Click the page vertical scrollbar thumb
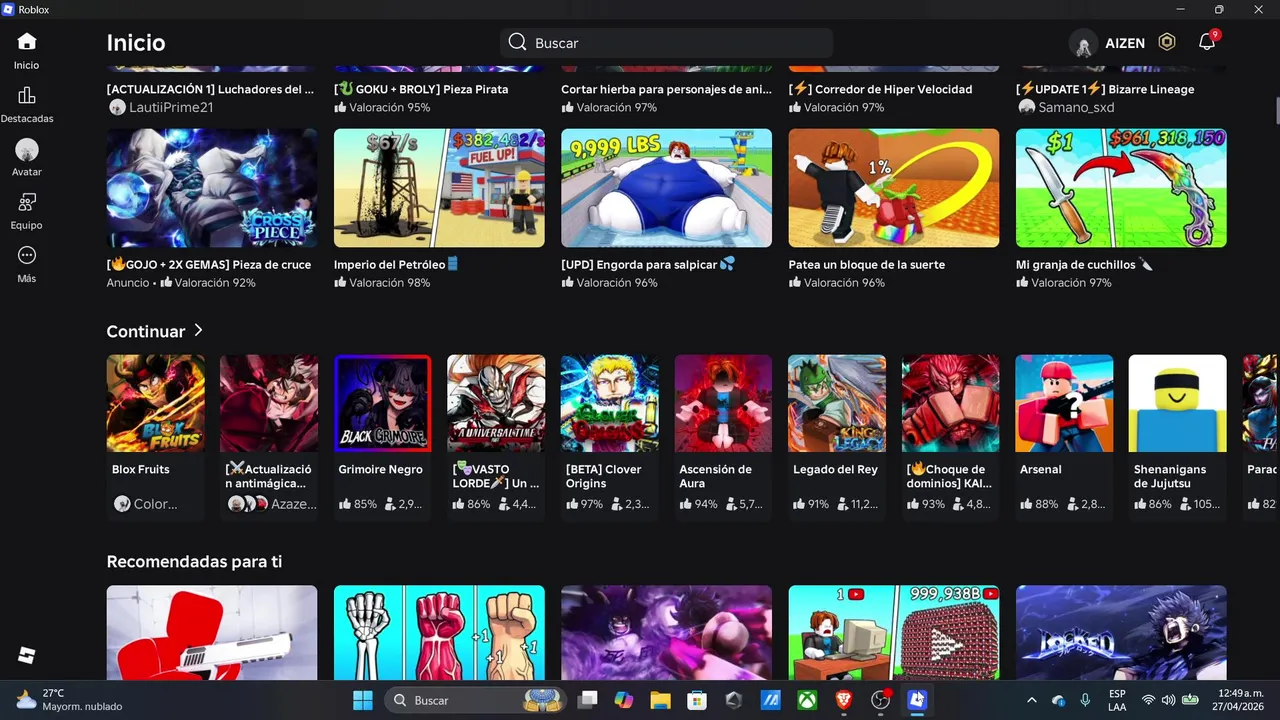1280x720 pixels. coord(1276,110)
